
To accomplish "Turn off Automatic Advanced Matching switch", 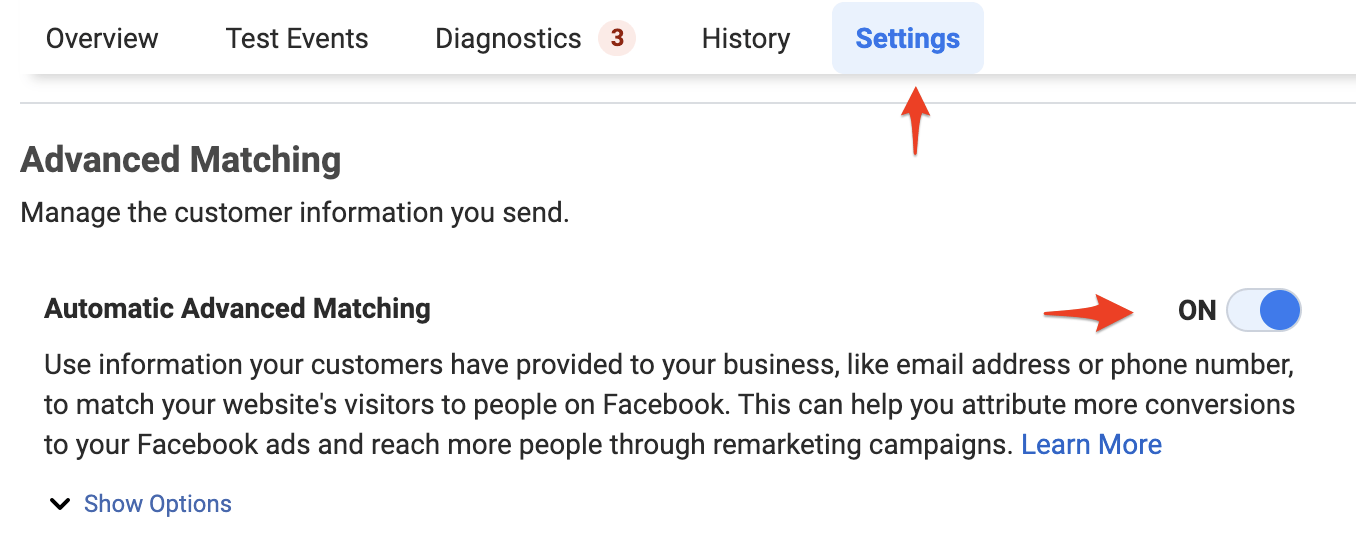I will (1264, 310).
